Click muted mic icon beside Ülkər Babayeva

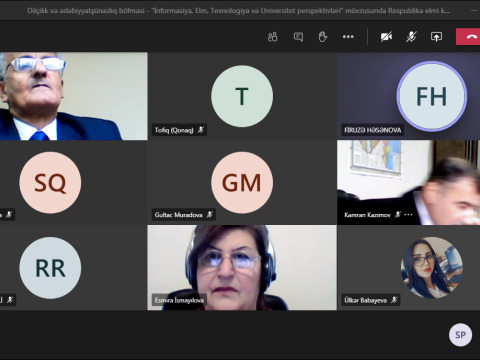(x=394, y=300)
